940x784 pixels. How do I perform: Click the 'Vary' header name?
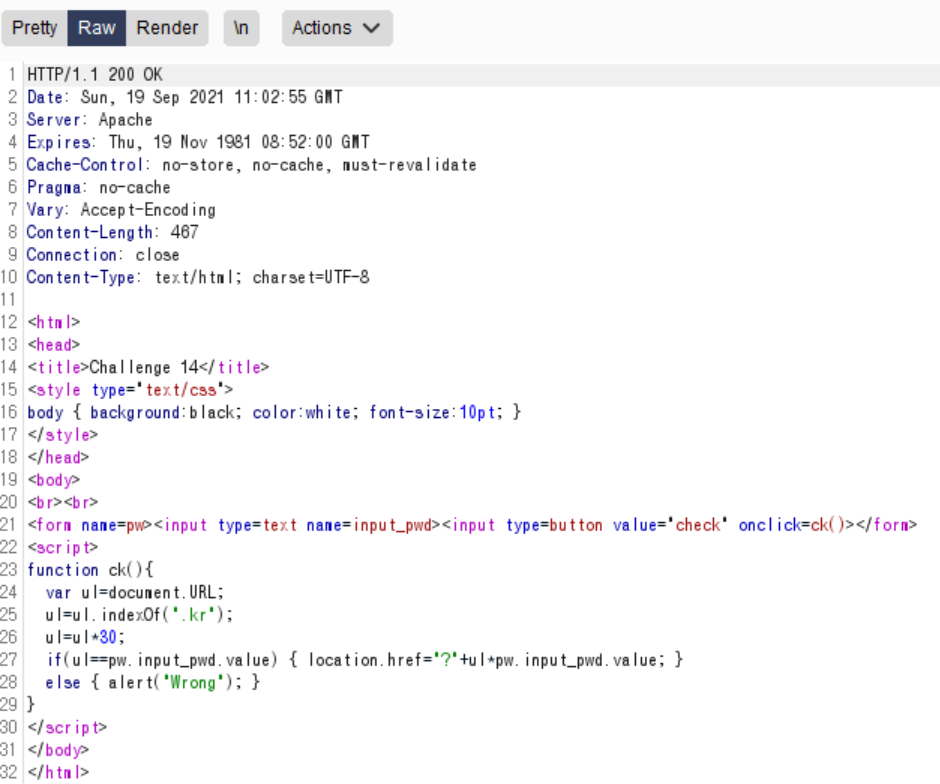(45, 210)
